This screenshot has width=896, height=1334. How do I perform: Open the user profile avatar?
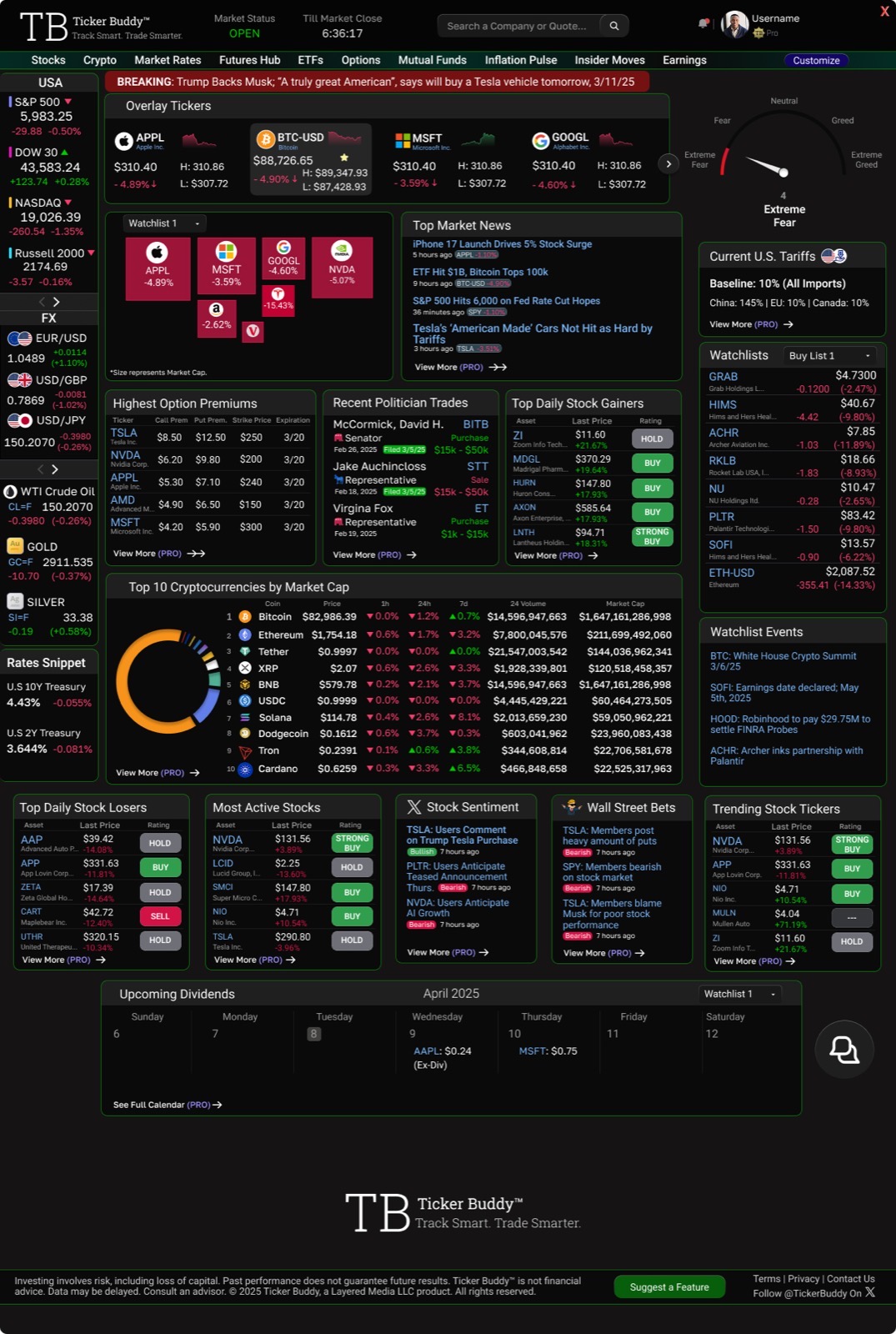(734, 25)
